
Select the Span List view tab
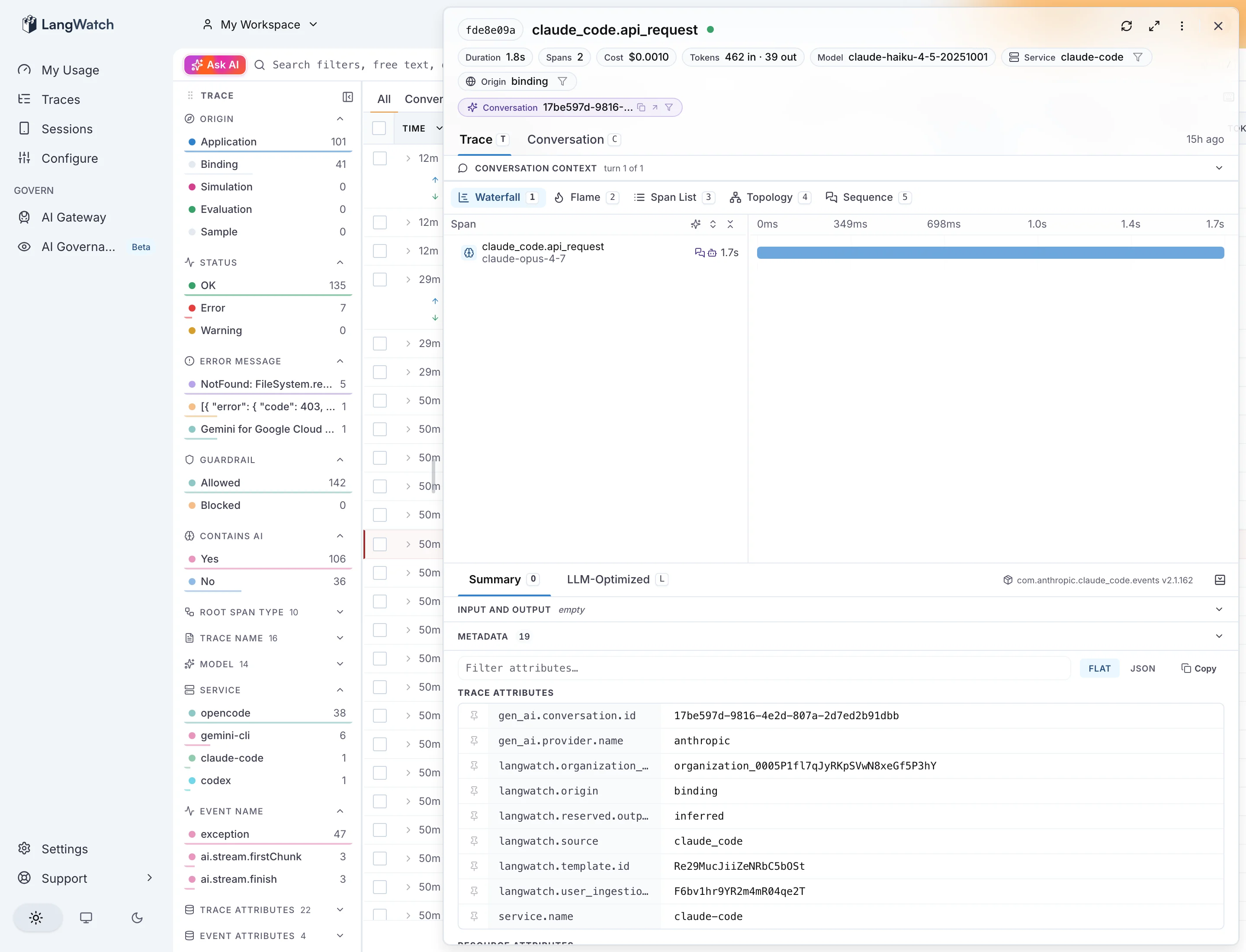[x=674, y=198]
